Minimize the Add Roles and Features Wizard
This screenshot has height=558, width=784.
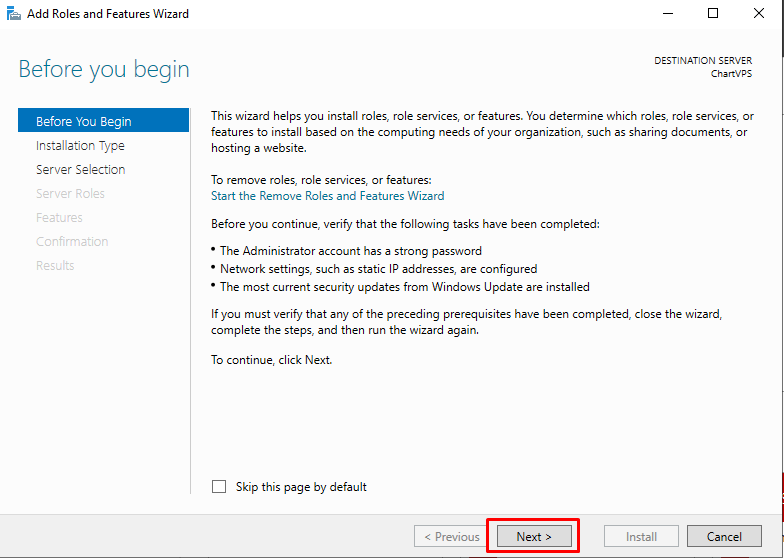667,14
